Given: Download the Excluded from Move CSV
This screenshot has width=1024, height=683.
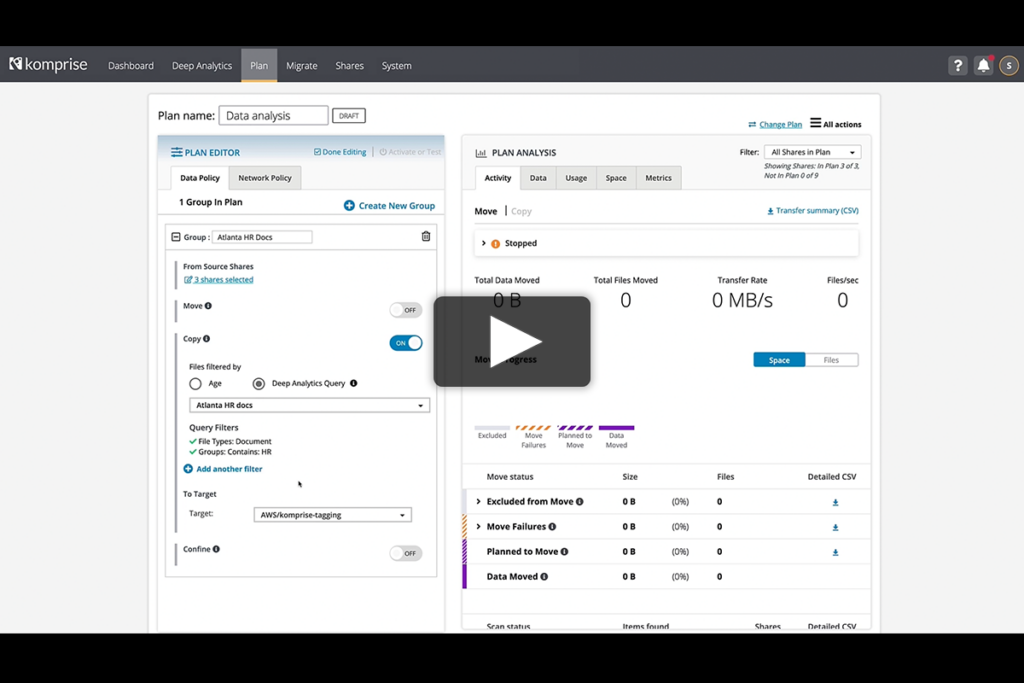Looking at the screenshot, I should pos(835,501).
